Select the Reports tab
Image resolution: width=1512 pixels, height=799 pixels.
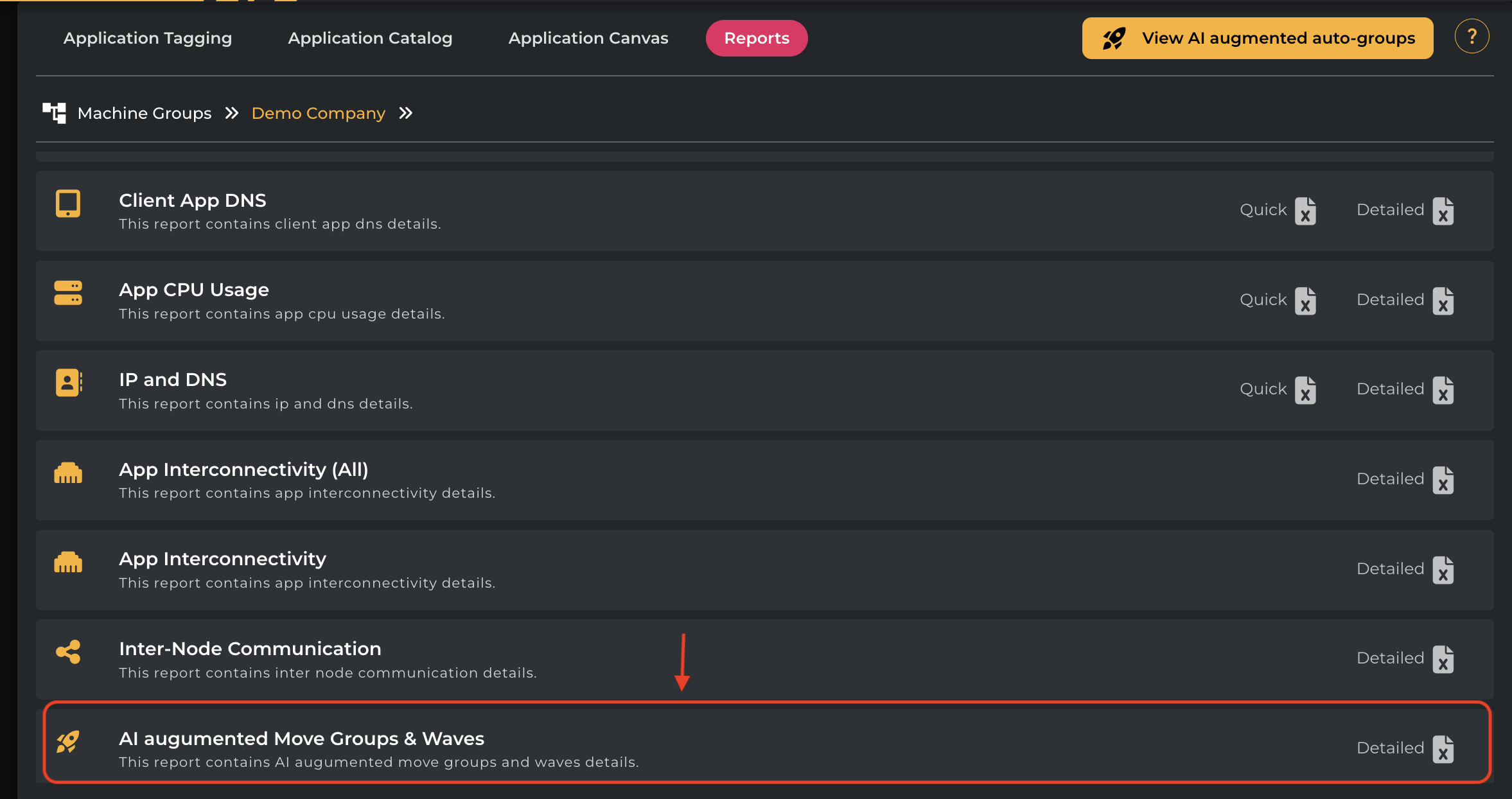(x=757, y=38)
